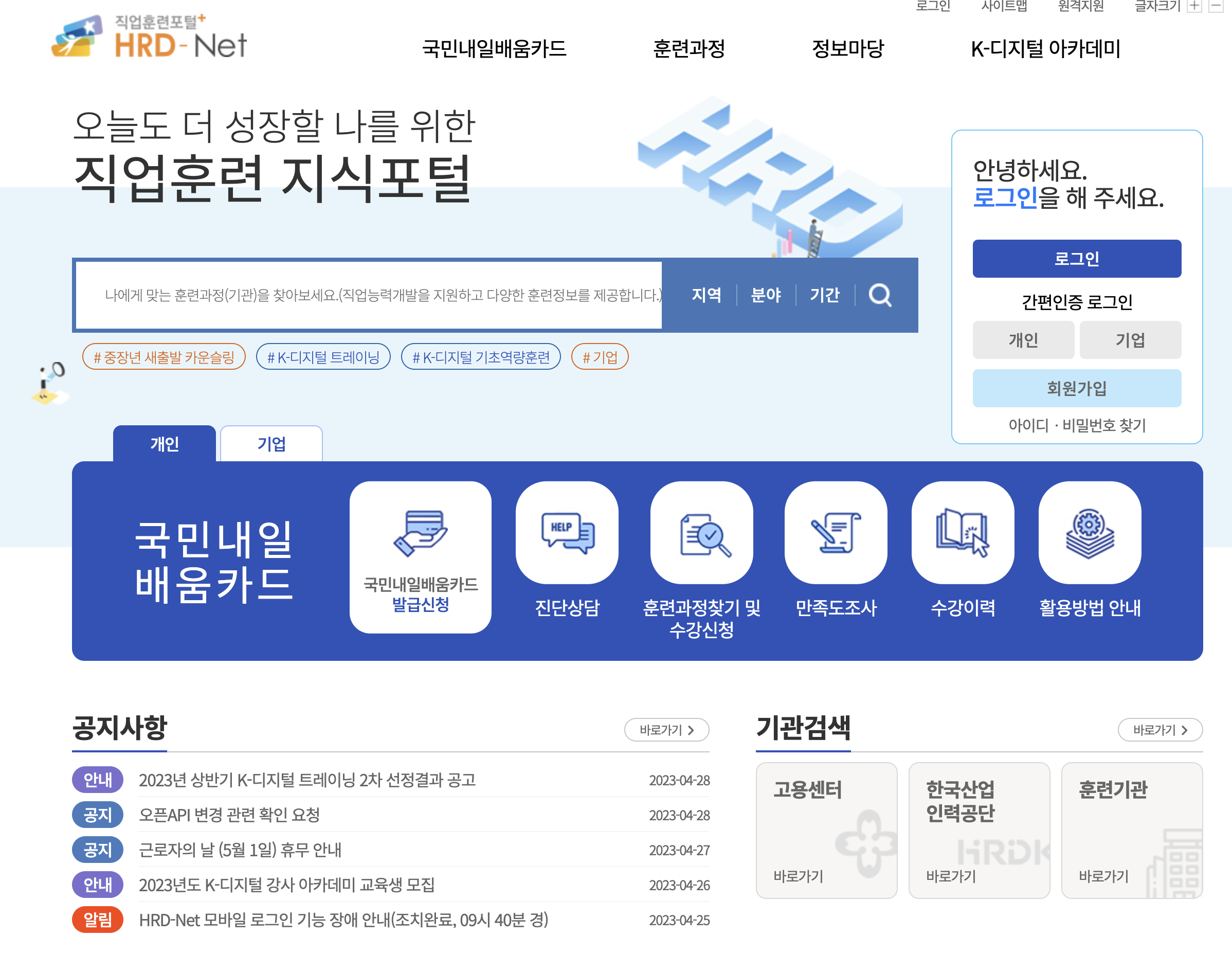Select 개인 simple authentication login

1024,340
